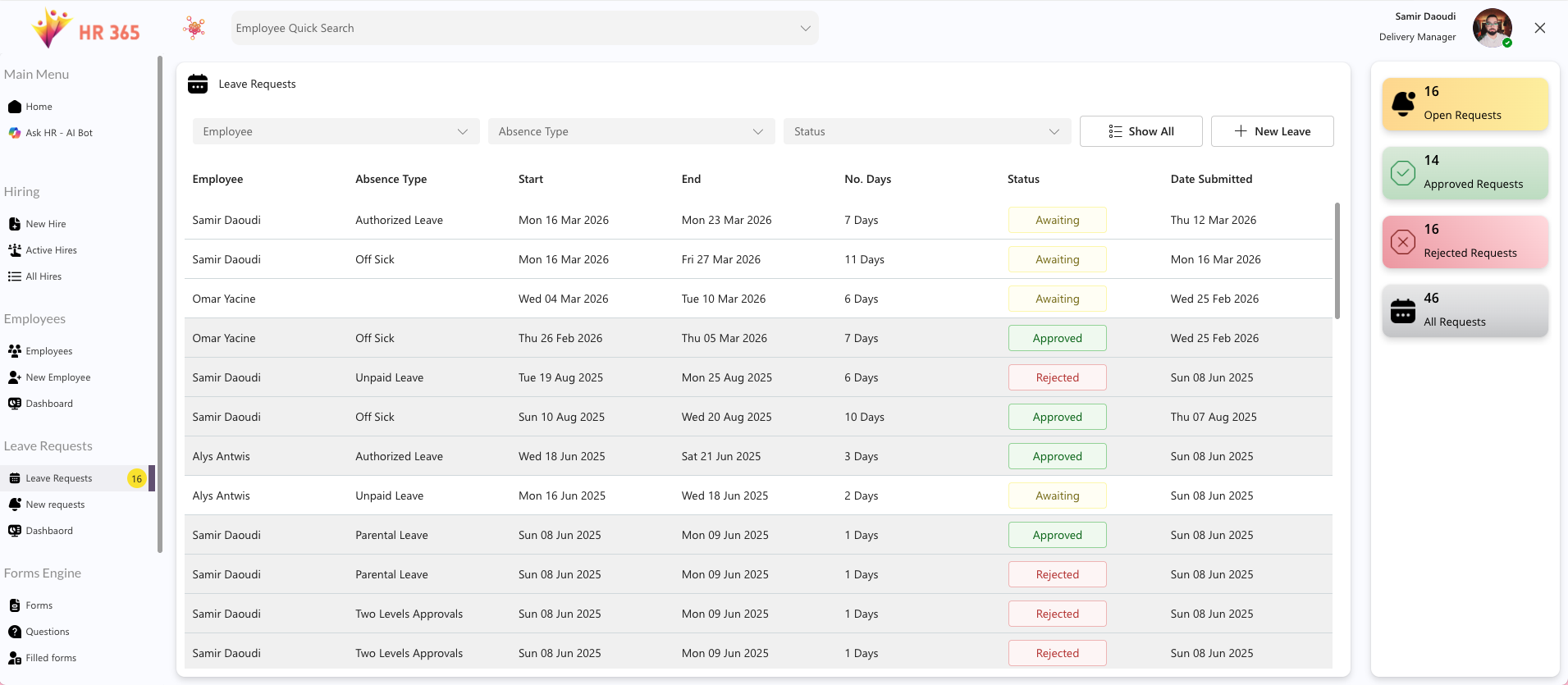Create a New Leave request
This screenshot has width=1568, height=685.
1272,131
